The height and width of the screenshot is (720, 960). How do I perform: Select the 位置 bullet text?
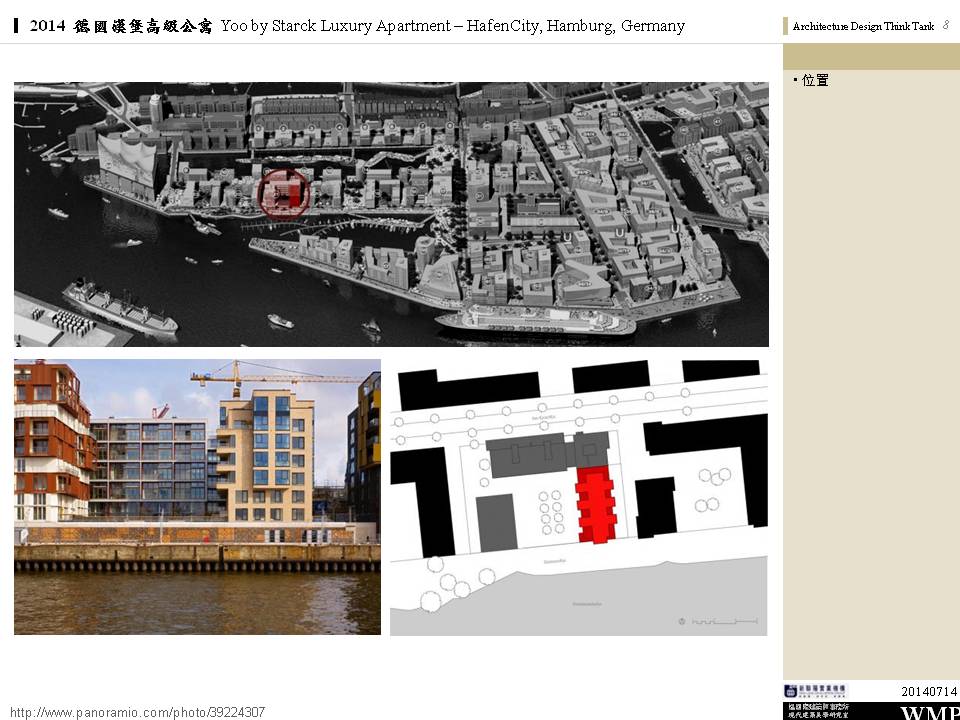point(814,80)
